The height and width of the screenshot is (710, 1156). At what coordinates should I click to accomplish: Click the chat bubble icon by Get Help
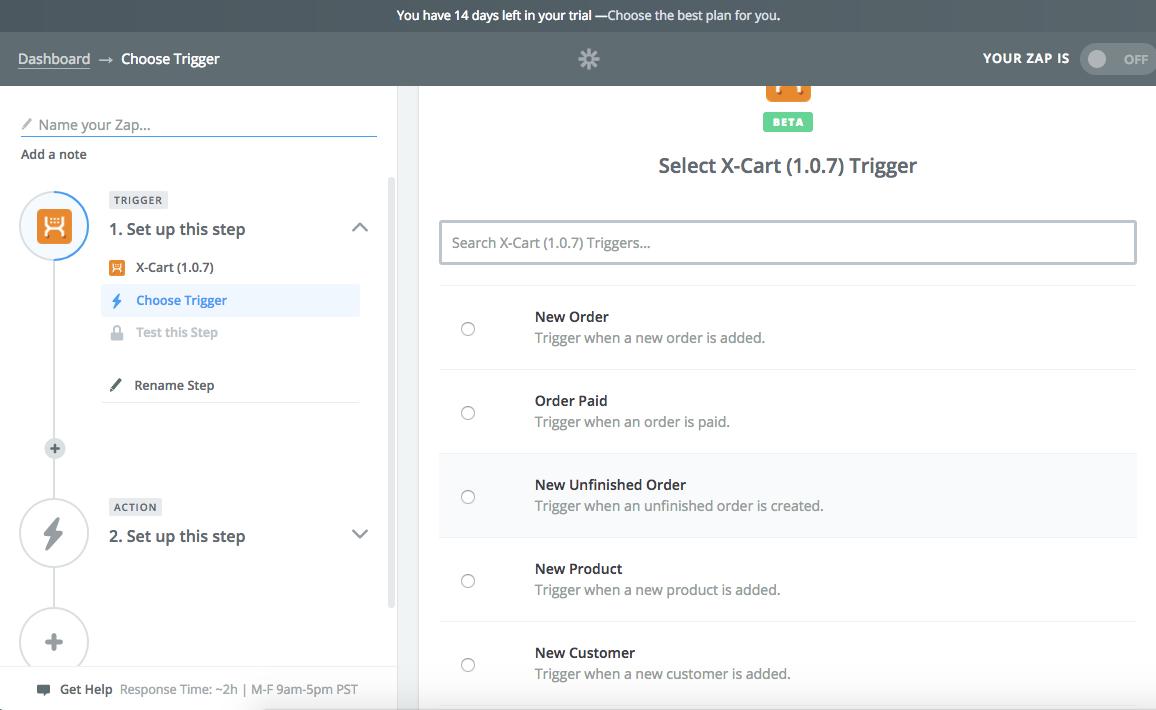click(43, 690)
